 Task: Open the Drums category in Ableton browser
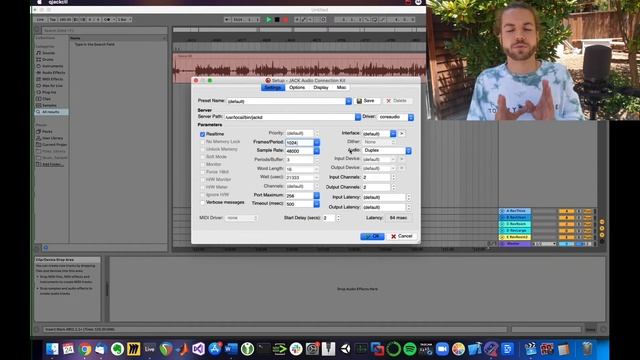click(47, 60)
